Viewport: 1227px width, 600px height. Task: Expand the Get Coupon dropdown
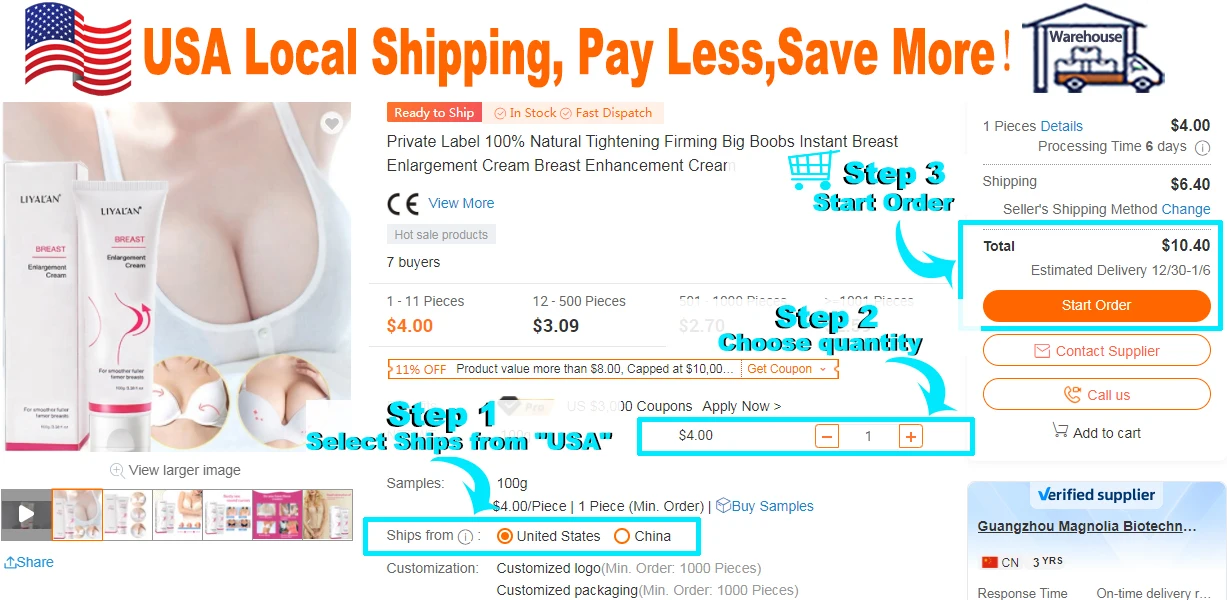point(788,369)
